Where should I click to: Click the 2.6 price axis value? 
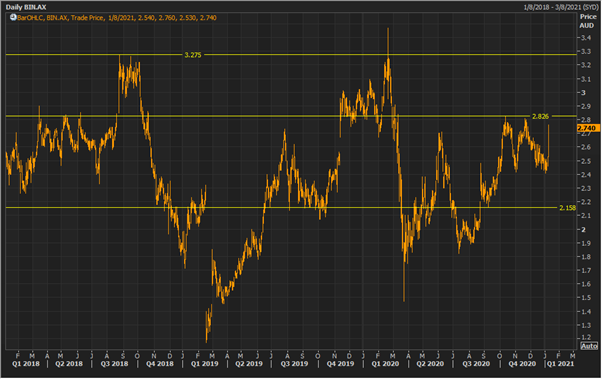585,147
